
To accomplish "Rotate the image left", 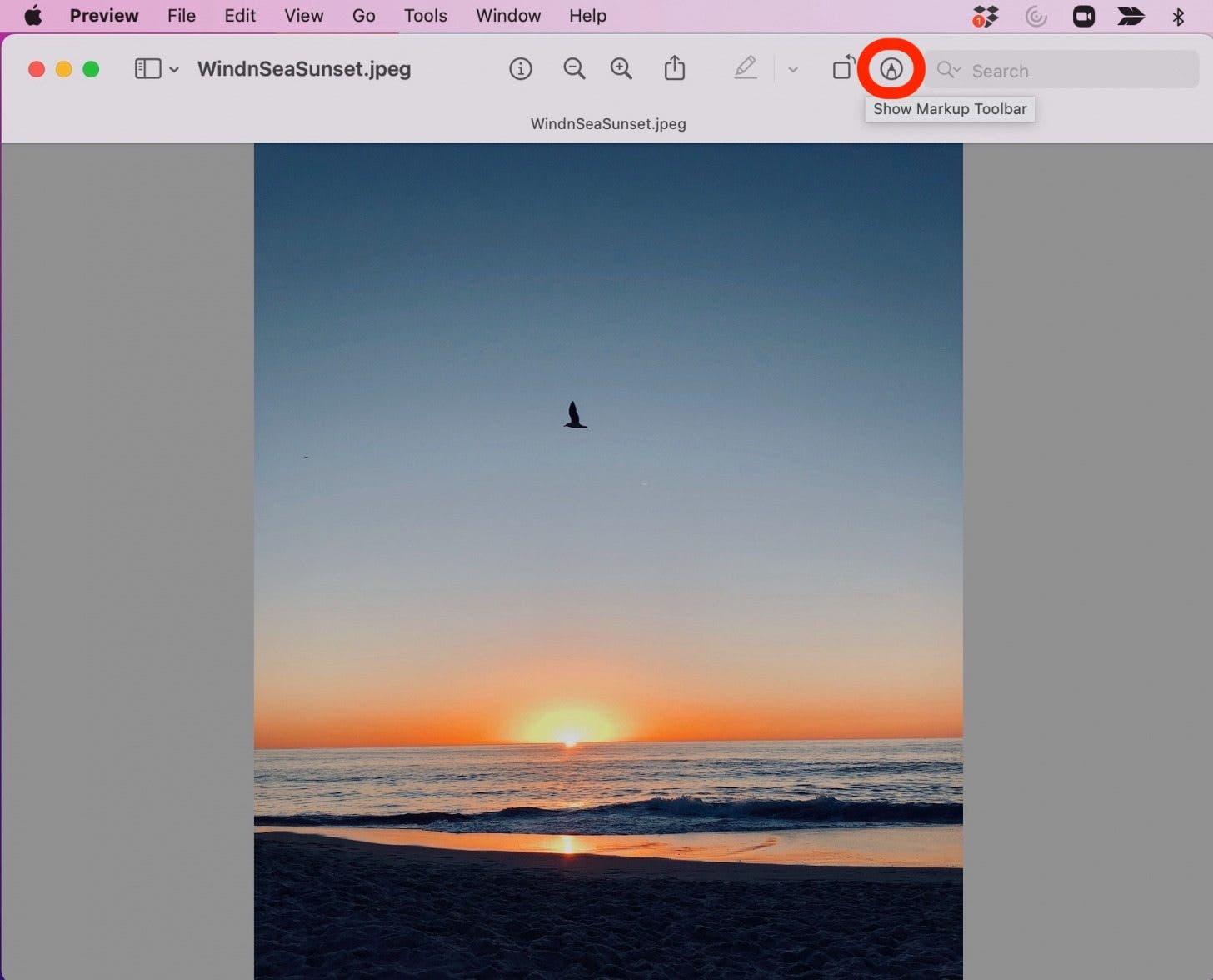I will tap(844, 69).
